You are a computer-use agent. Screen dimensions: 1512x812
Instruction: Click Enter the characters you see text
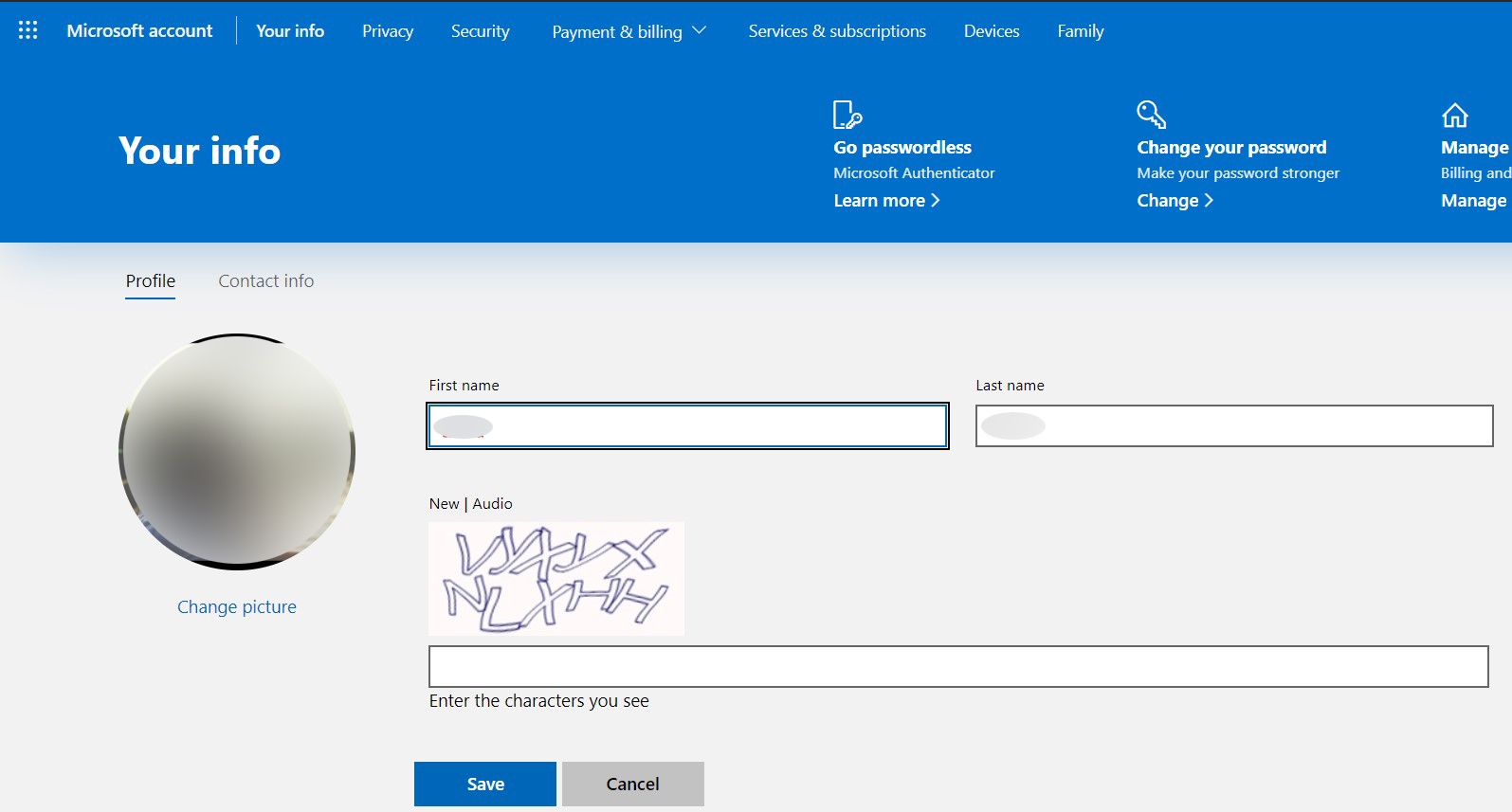tap(539, 701)
